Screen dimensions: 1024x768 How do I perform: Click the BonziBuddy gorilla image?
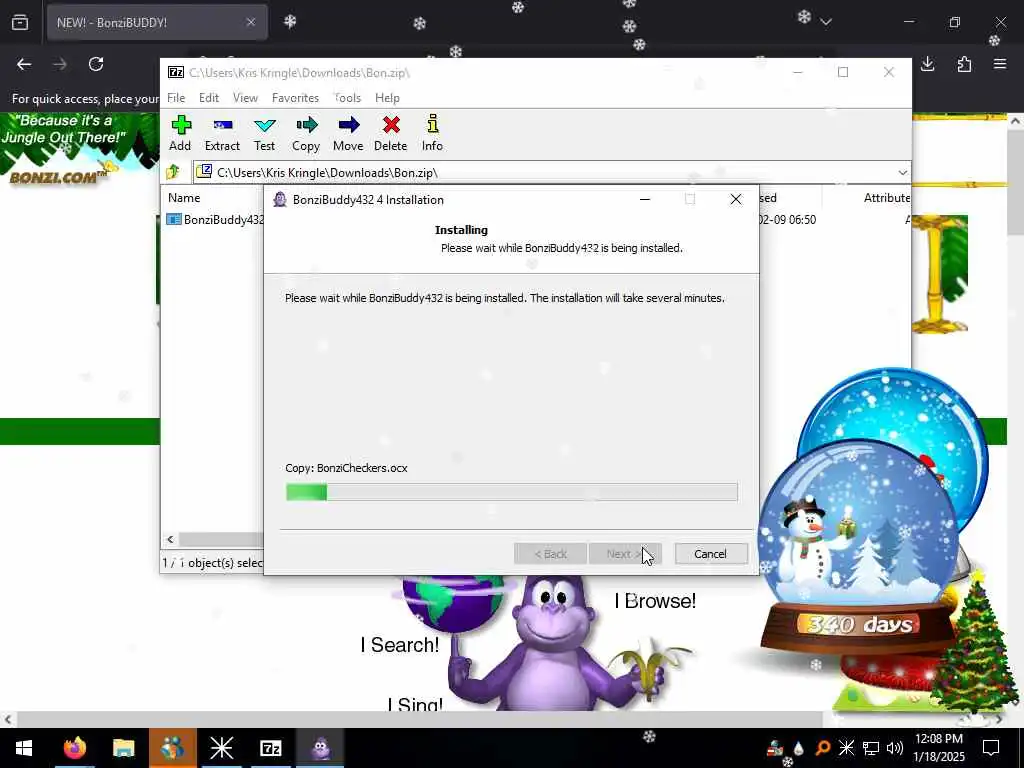(x=554, y=643)
